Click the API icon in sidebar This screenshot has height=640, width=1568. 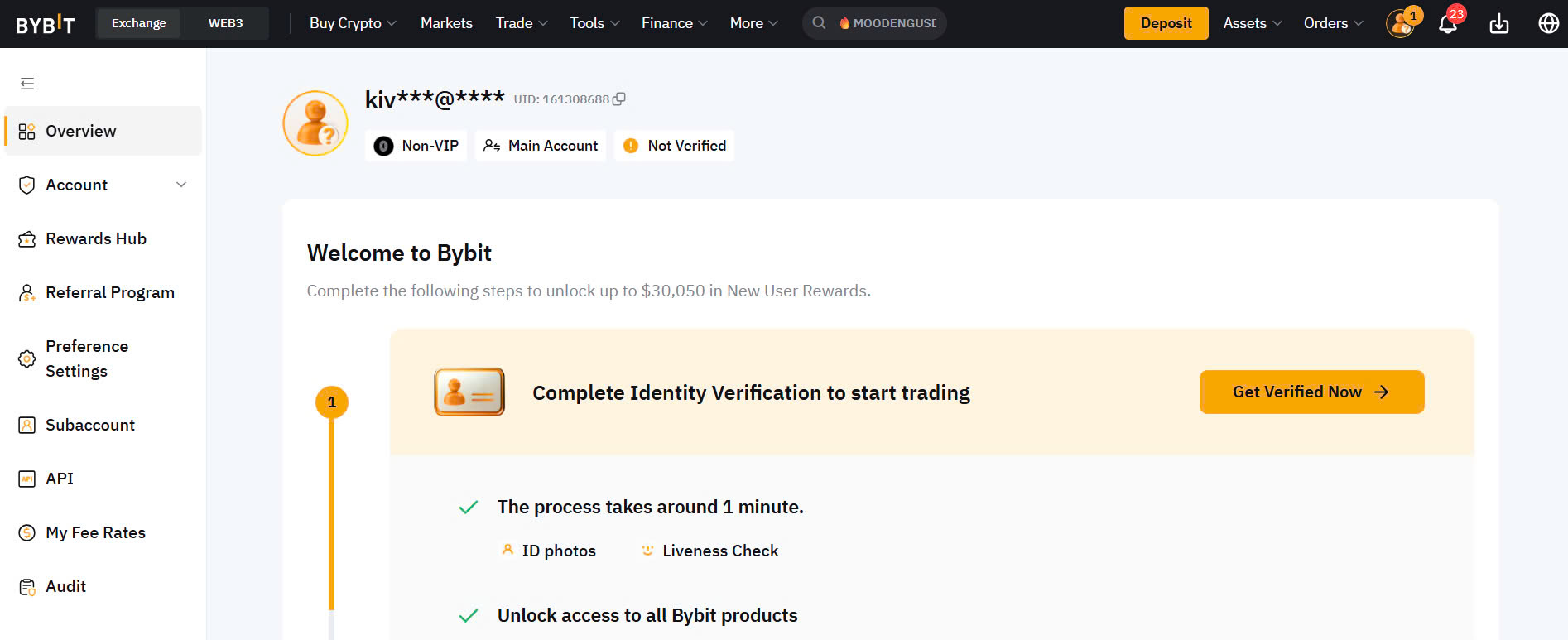coord(26,479)
